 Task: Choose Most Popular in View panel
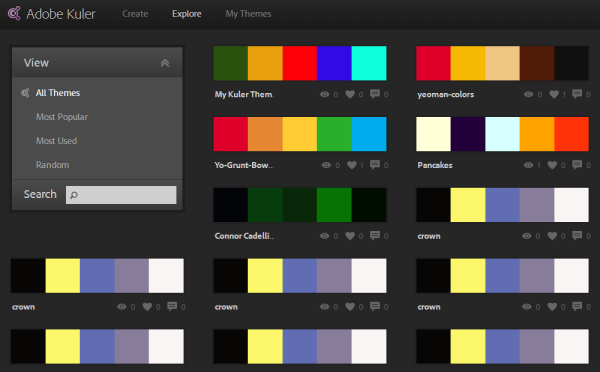click(x=62, y=117)
